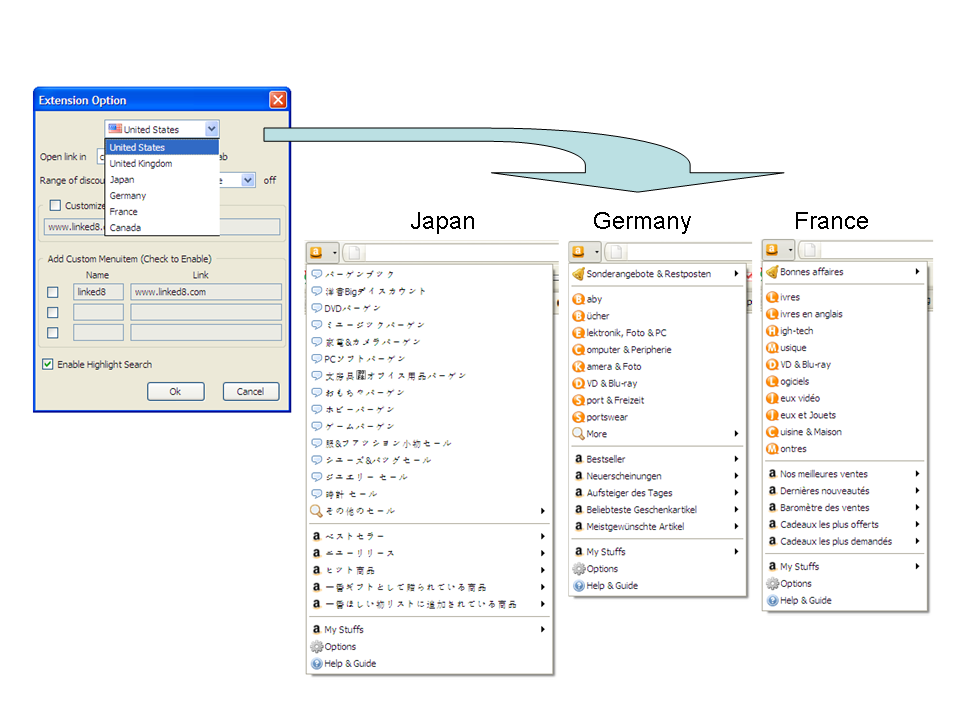Viewport: 960px width, 720px height.
Task: Click the Bonnes affaires tag icon
Action: pos(772,272)
